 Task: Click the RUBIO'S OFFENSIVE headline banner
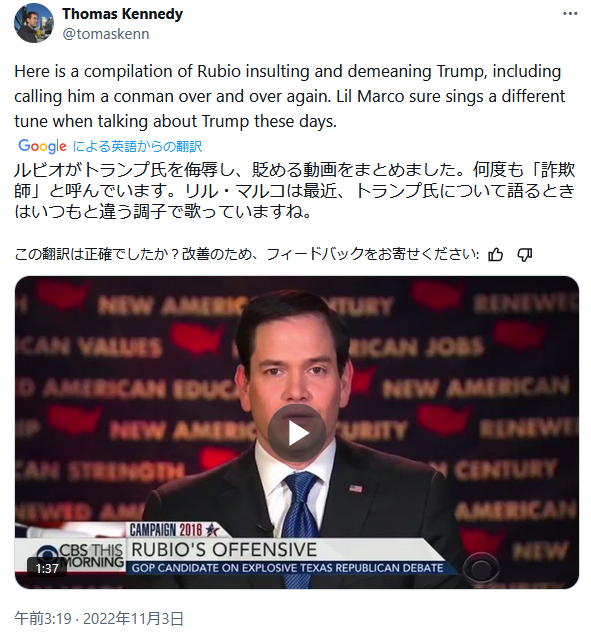[224, 550]
